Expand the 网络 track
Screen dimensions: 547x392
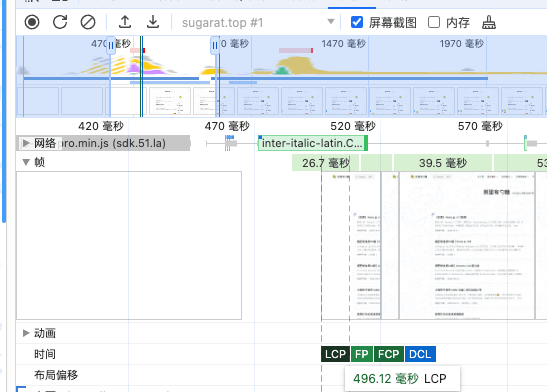coord(26,143)
